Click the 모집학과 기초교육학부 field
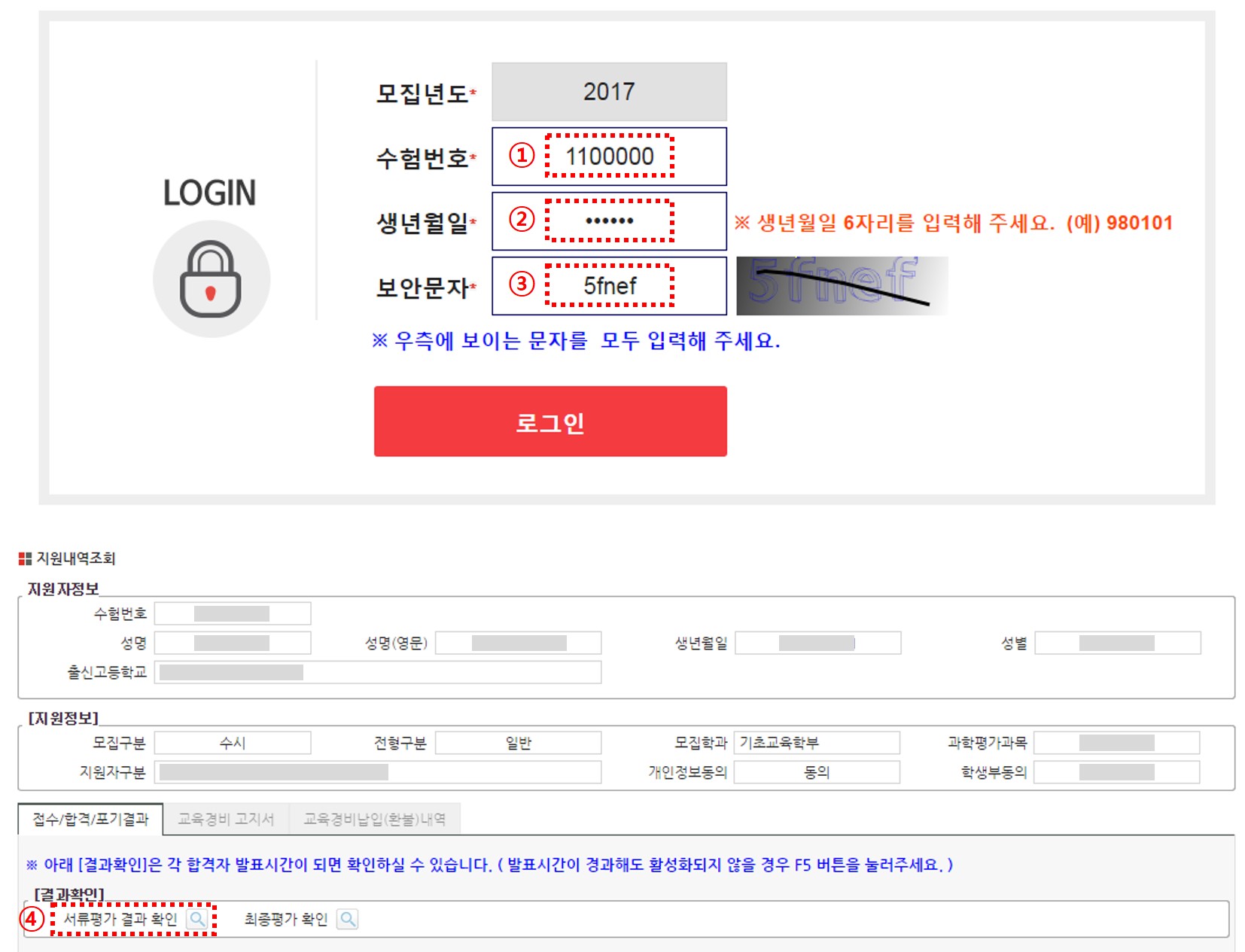 [x=816, y=743]
